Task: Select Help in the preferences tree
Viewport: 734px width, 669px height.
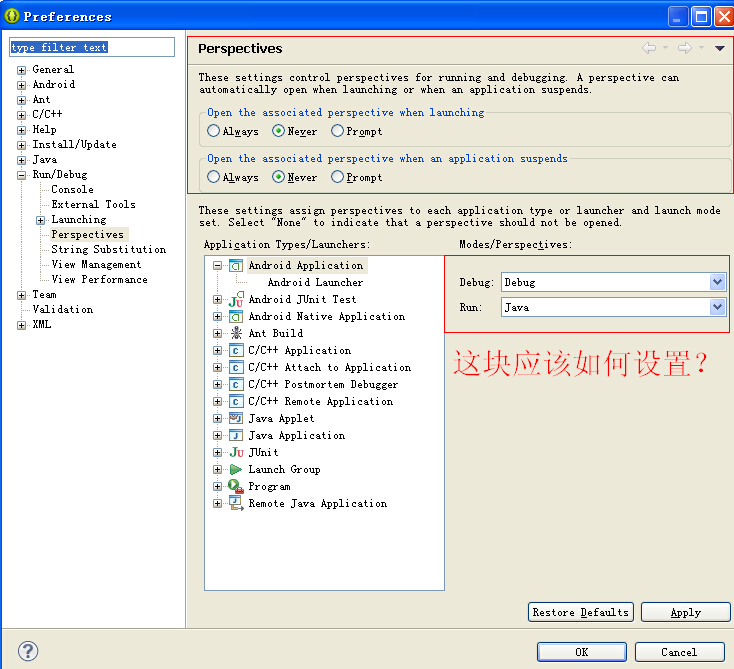Action: [44, 130]
